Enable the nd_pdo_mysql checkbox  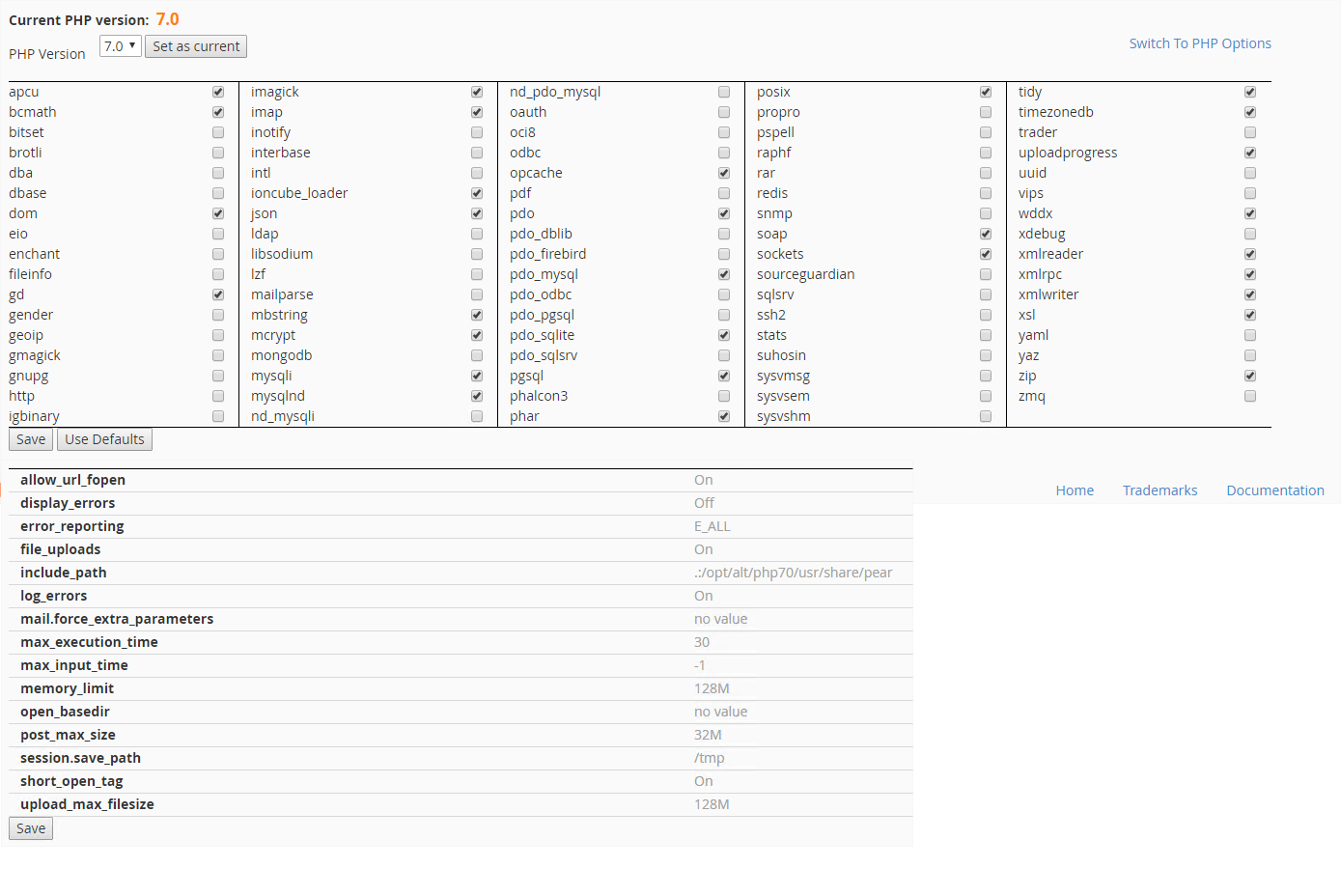click(724, 92)
